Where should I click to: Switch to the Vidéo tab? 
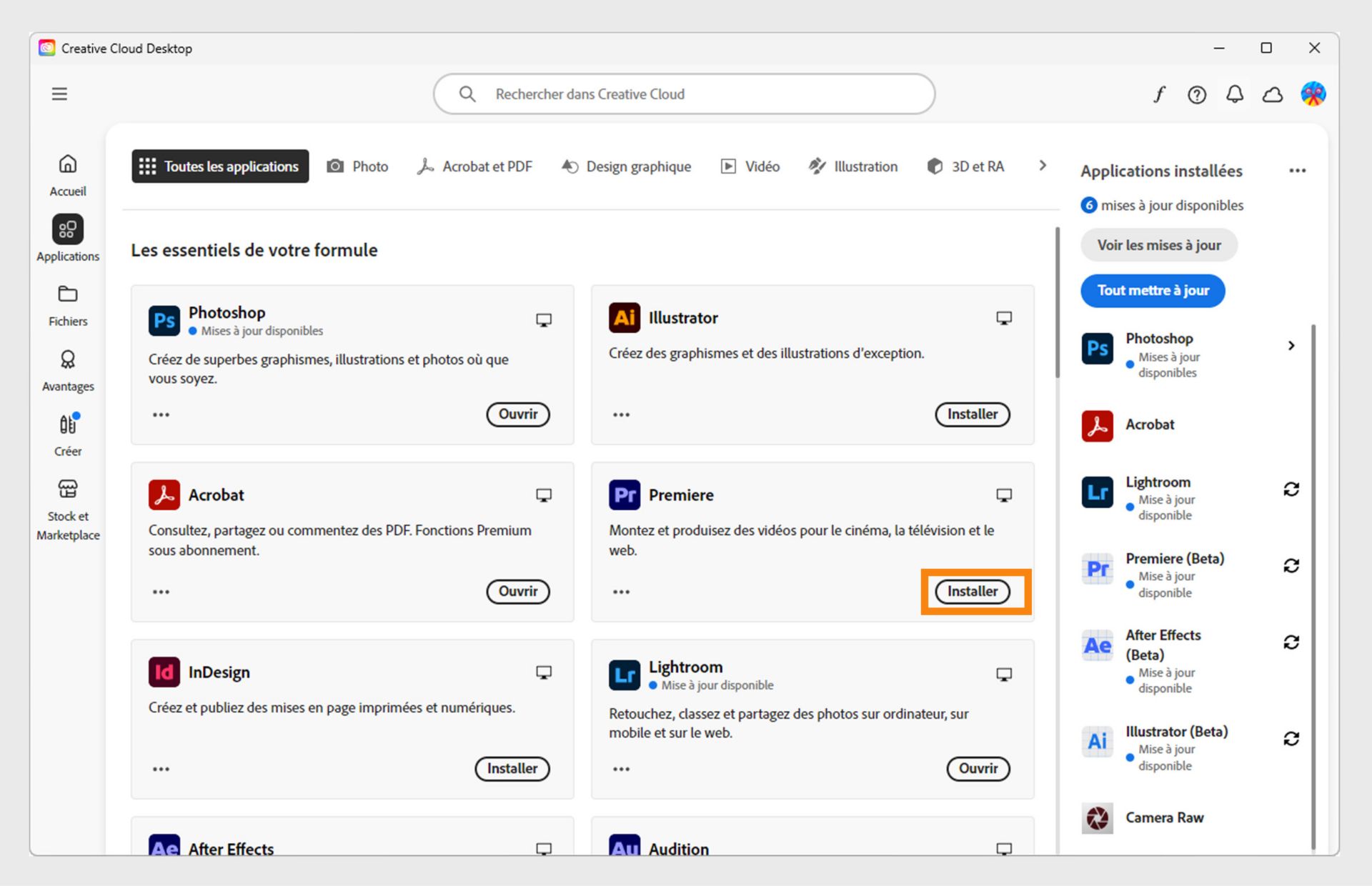pyautogui.click(x=750, y=166)
